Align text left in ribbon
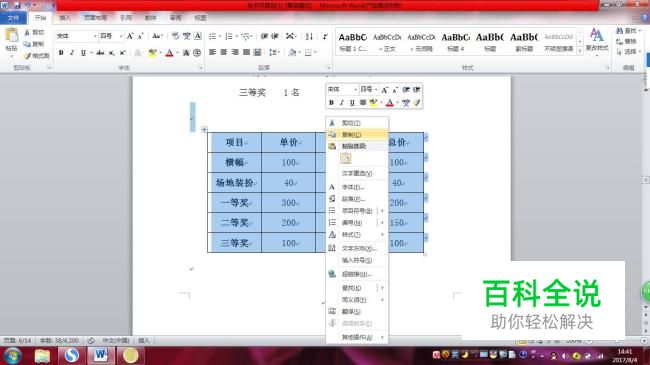Viewport: 650px width, 365px height. pyautogui.click(x=212, y=53)
